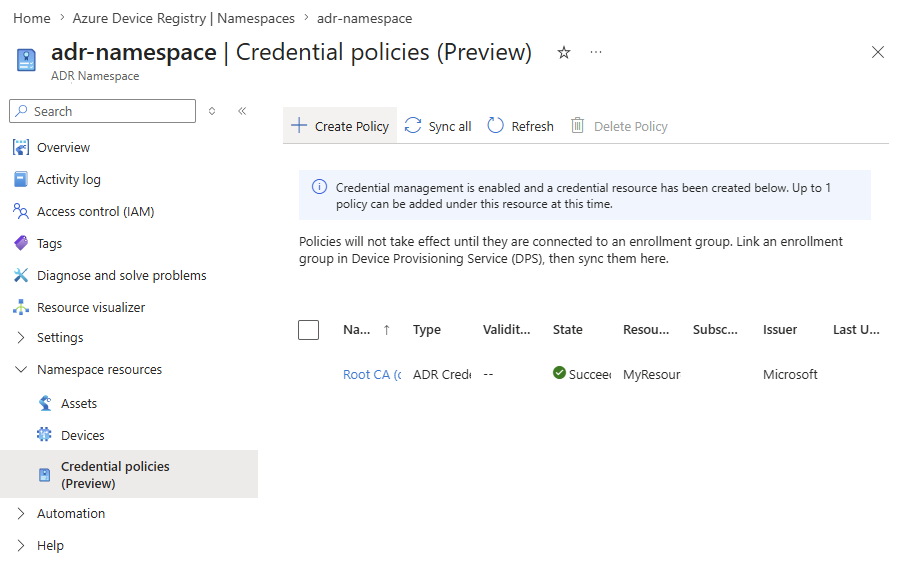Open Resource visualizer

(x=91, y=308)
